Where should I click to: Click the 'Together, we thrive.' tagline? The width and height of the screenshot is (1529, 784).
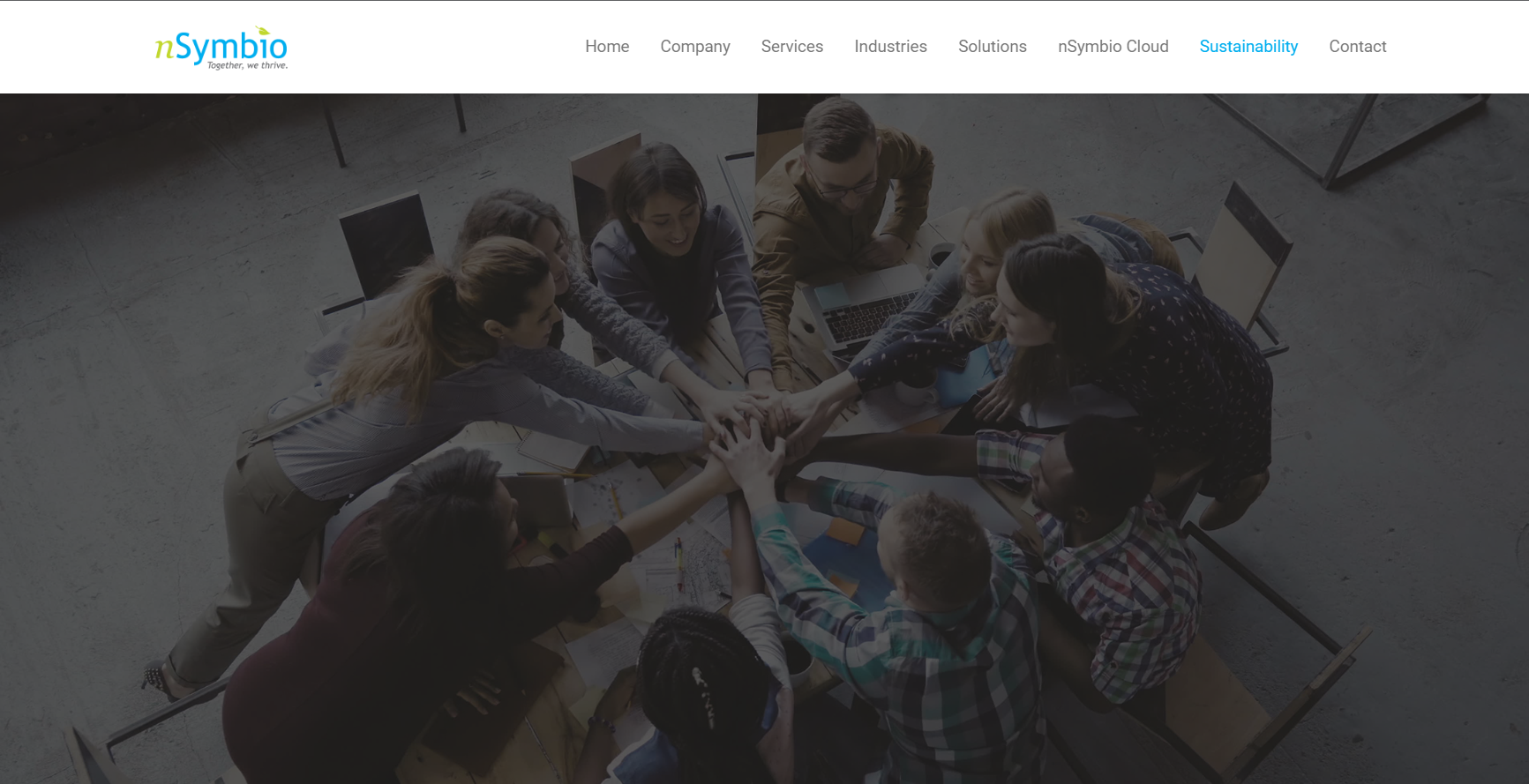click(x=247, y=65)
